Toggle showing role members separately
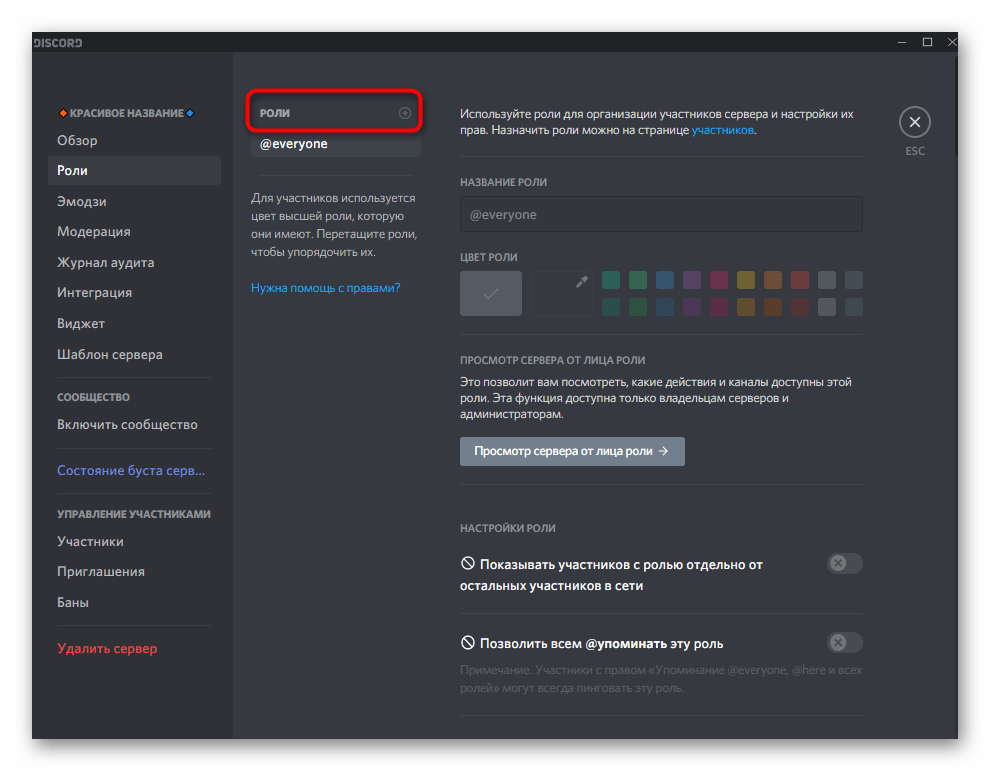 [x=844, y=564]
